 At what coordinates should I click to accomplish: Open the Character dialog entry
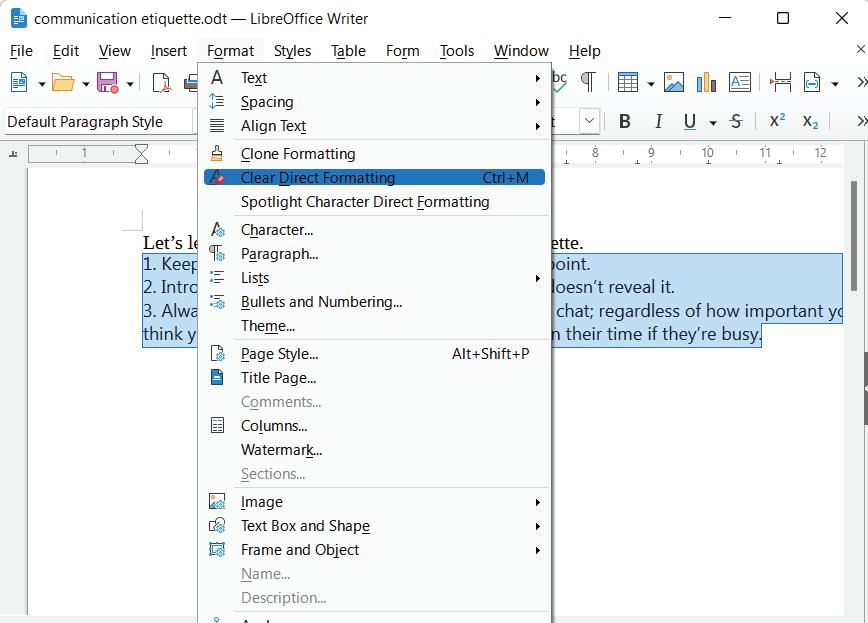[x=374, y=230]
